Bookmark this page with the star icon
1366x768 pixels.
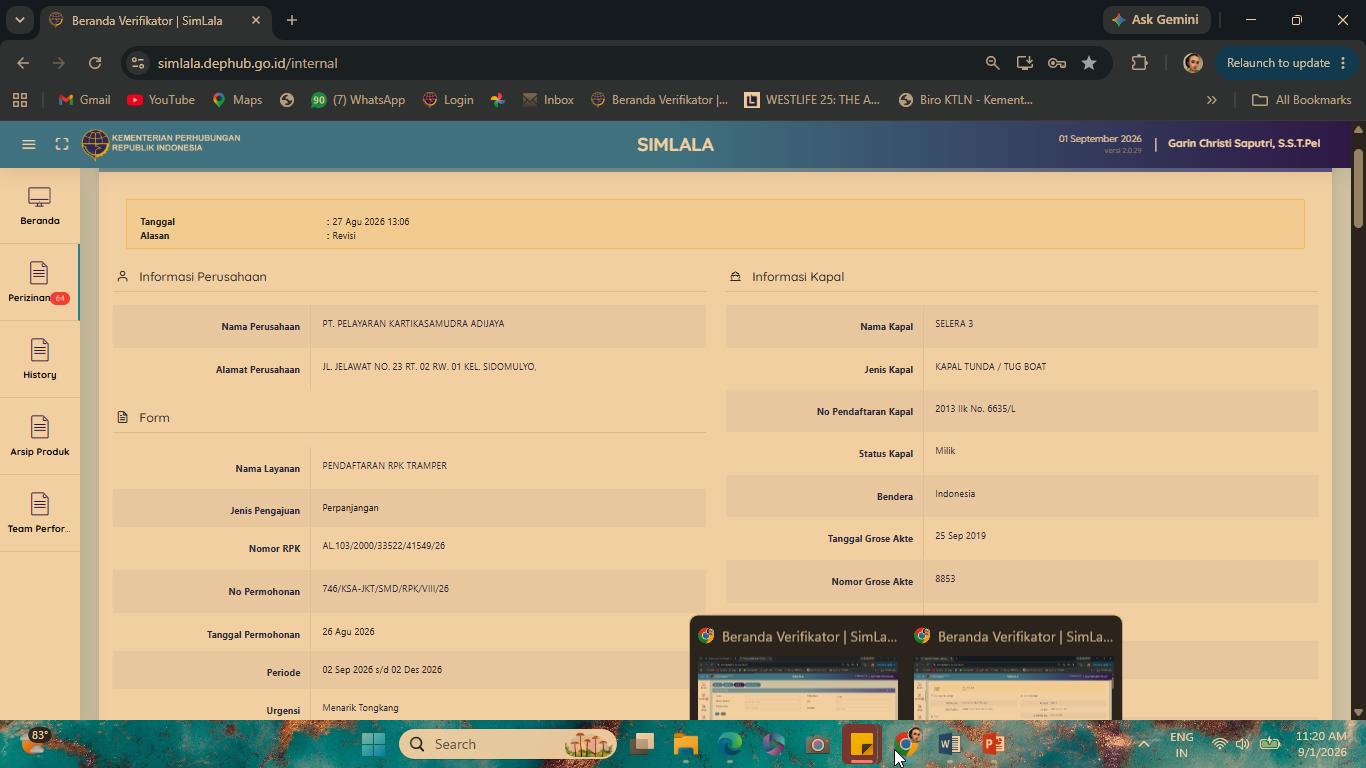1089,63
